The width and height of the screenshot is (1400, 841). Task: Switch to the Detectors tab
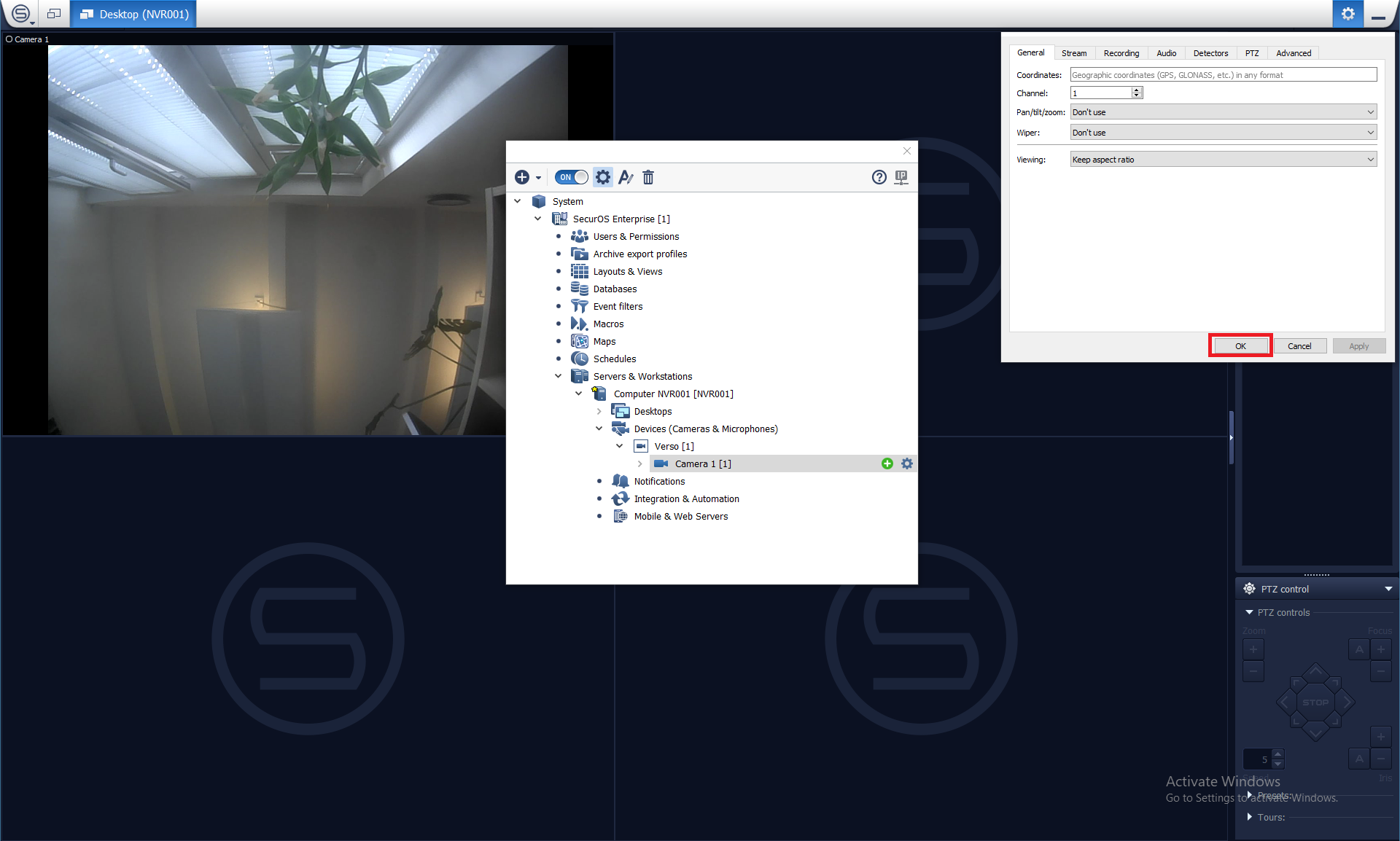[x=1210, y=53]
